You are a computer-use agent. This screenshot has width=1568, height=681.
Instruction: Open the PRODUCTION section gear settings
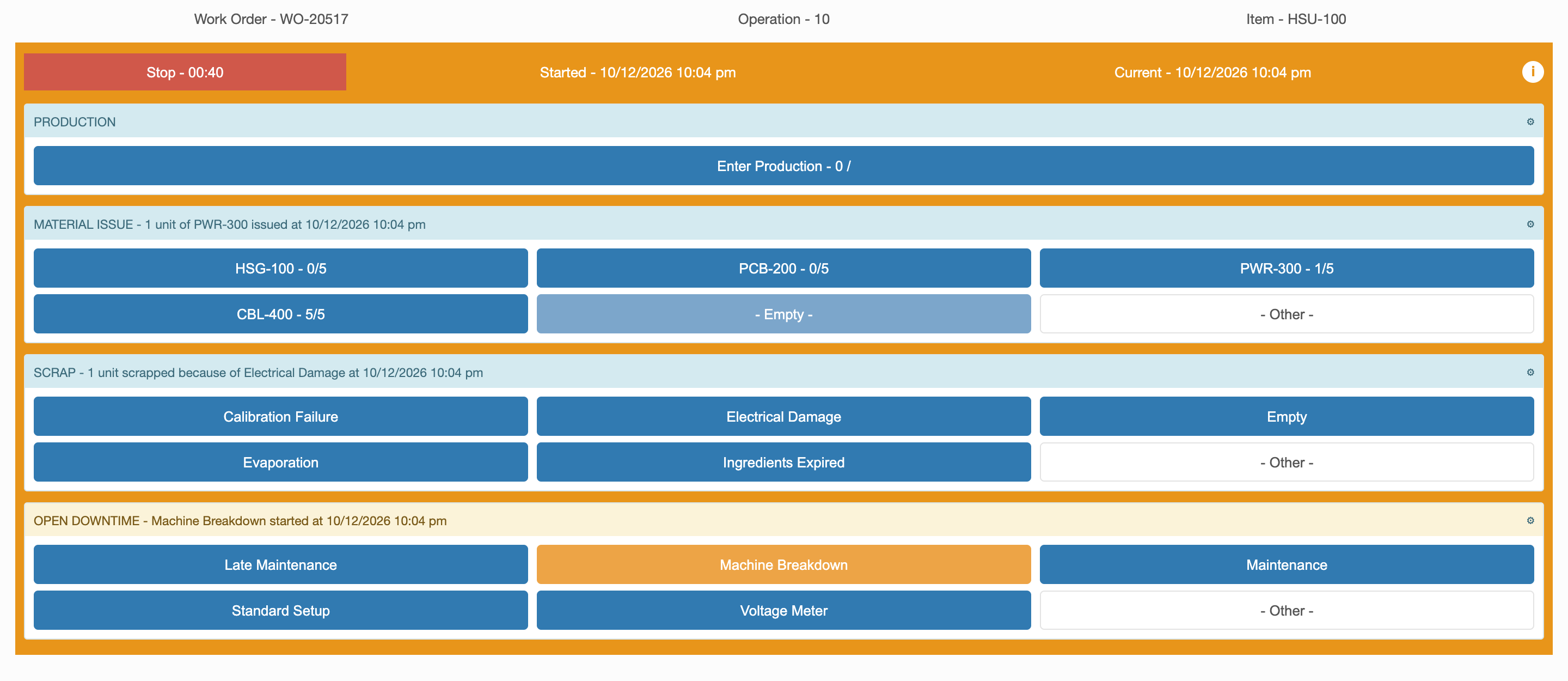tap(1530, 122)
